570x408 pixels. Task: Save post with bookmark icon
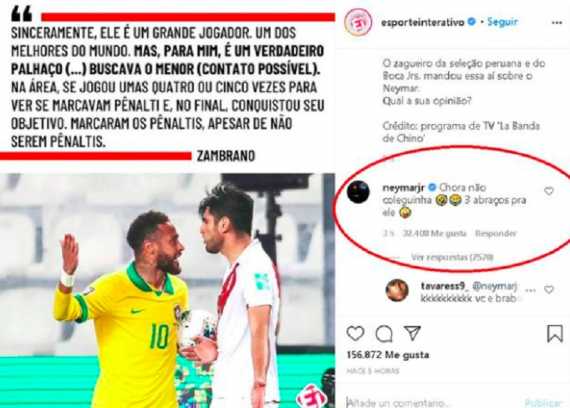point(555,333)
